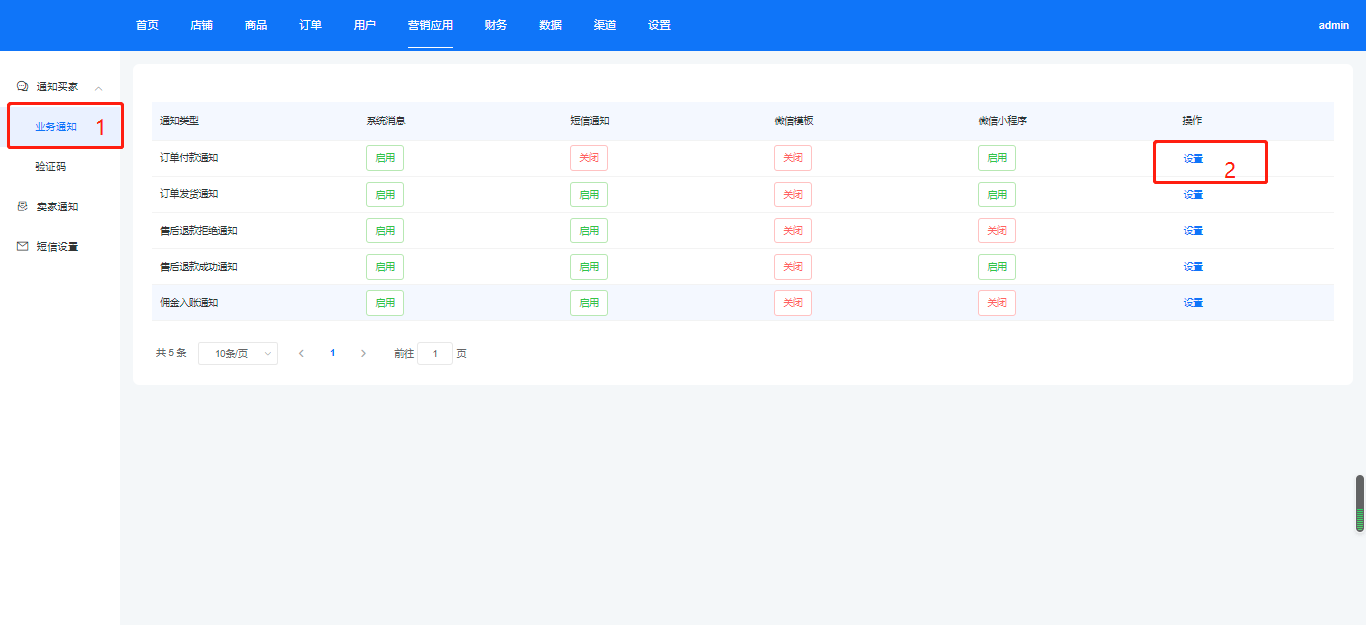1366x625 pixels.
Task: Toggle 微信模板 status for 订单发货通知
Action: [792, 194]
